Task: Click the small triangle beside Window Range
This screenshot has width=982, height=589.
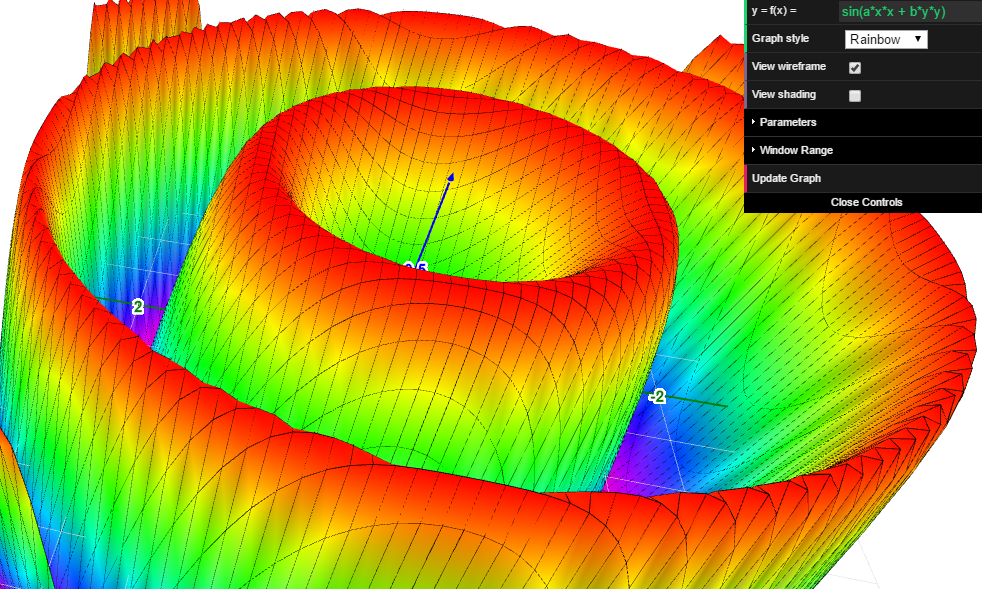Action: click(754, 150)
